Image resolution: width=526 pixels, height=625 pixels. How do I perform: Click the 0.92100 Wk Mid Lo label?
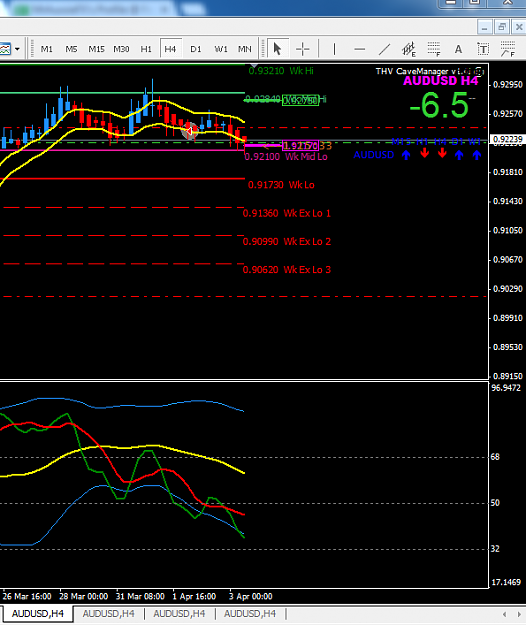(286, 157)
